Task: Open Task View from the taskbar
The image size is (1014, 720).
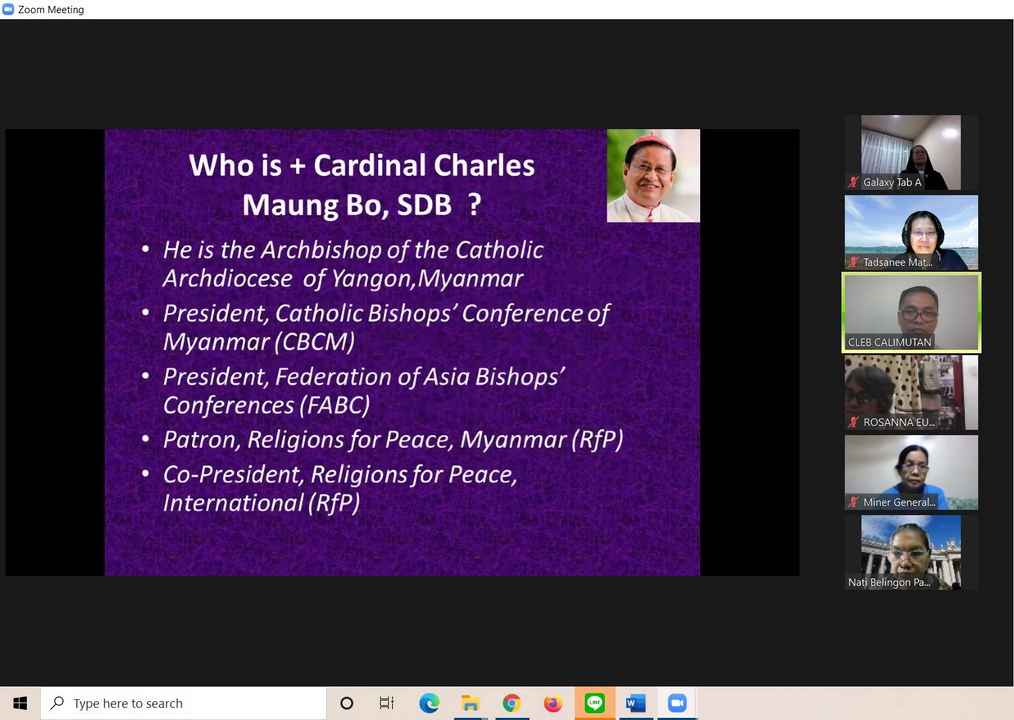Action: 387,703
